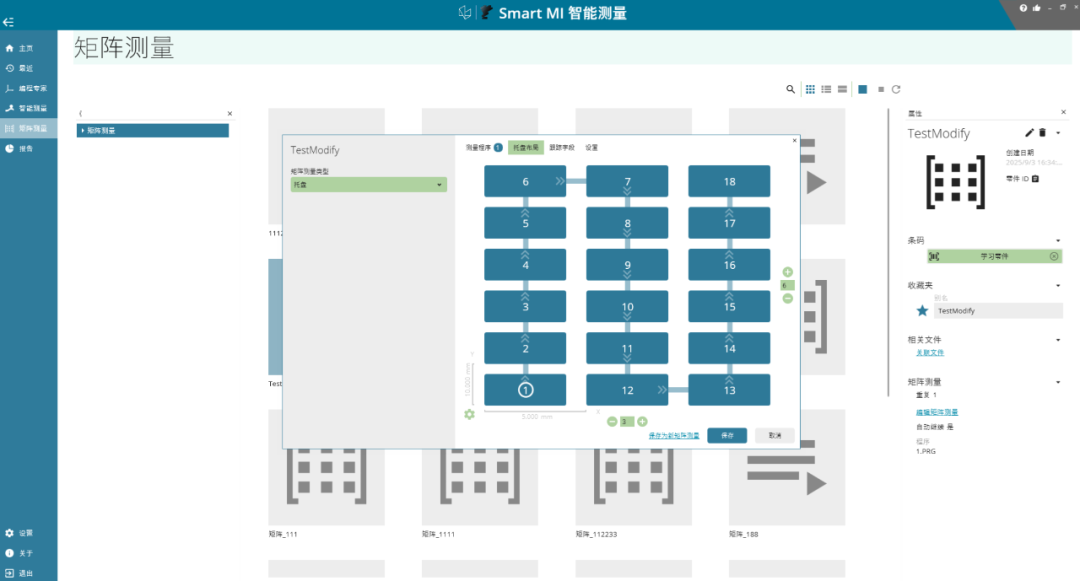The height and width of the screenshot is (581, 1080).
Task: Click the search magnifier icon in toolbar
Action: click(790, 89)
